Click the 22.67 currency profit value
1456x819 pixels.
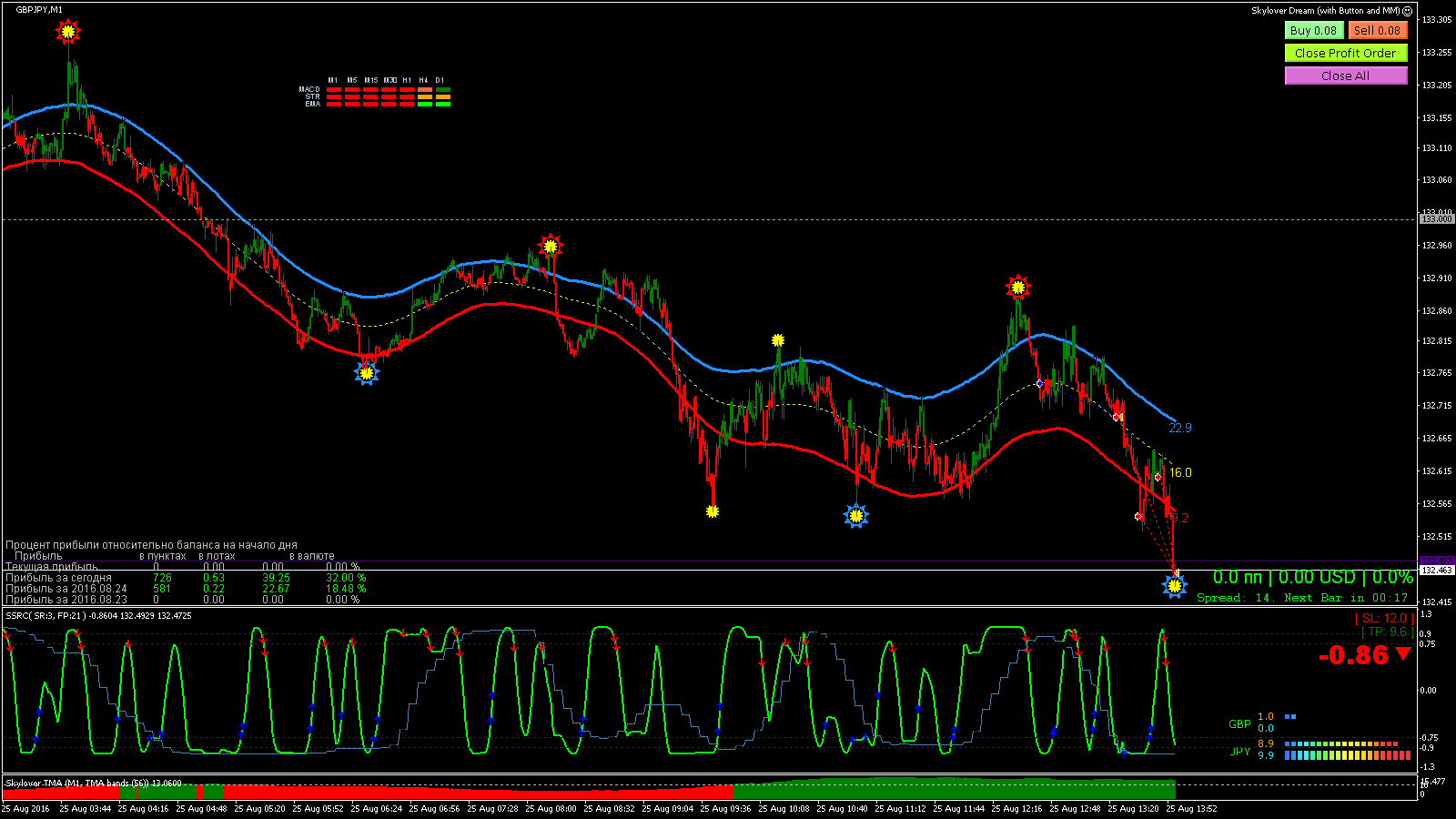(276, 589)
